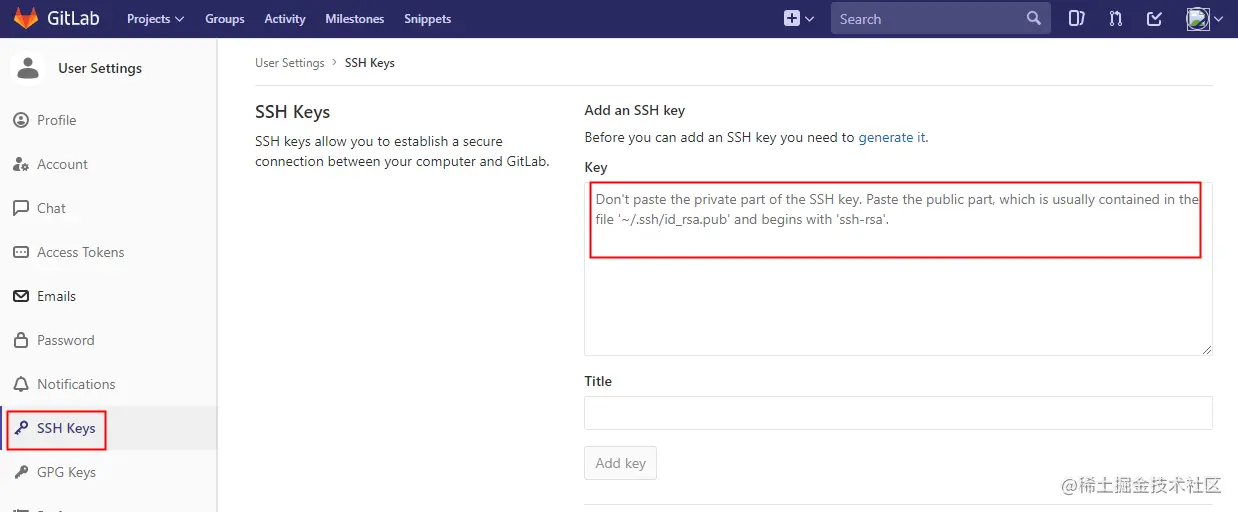Open the Todos checkmark icon
Image resolution: width=1238 pixels, height=512 pixels.
pos(1154,18)
